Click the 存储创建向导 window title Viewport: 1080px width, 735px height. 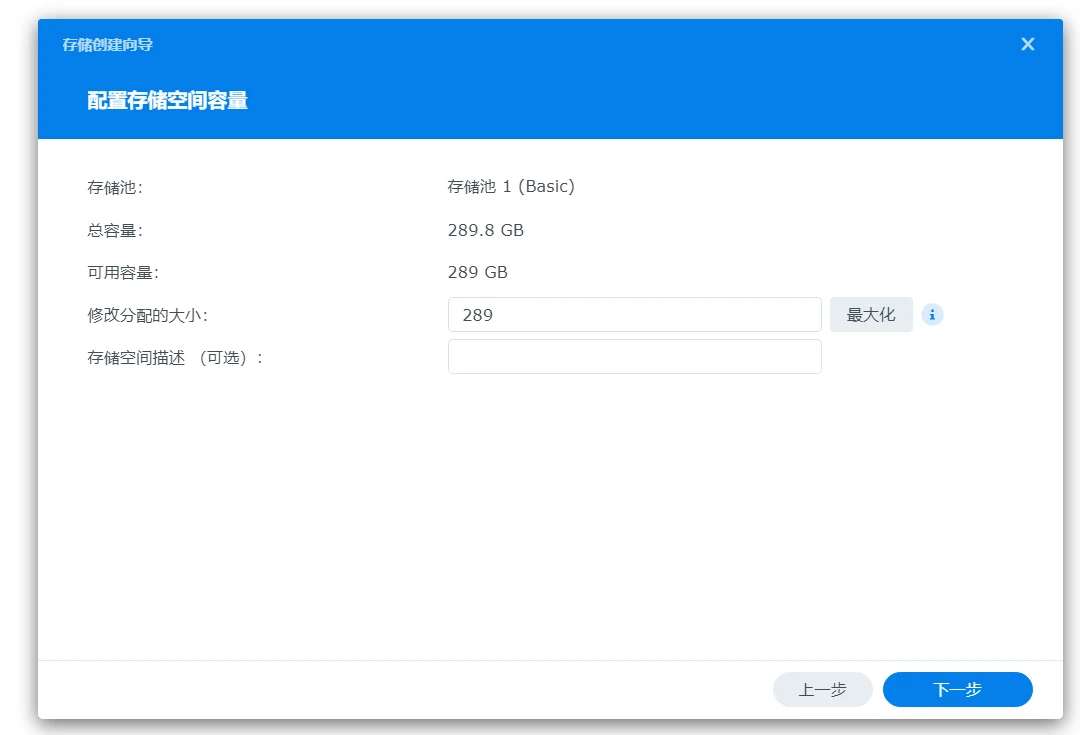[x=107, y=45]
